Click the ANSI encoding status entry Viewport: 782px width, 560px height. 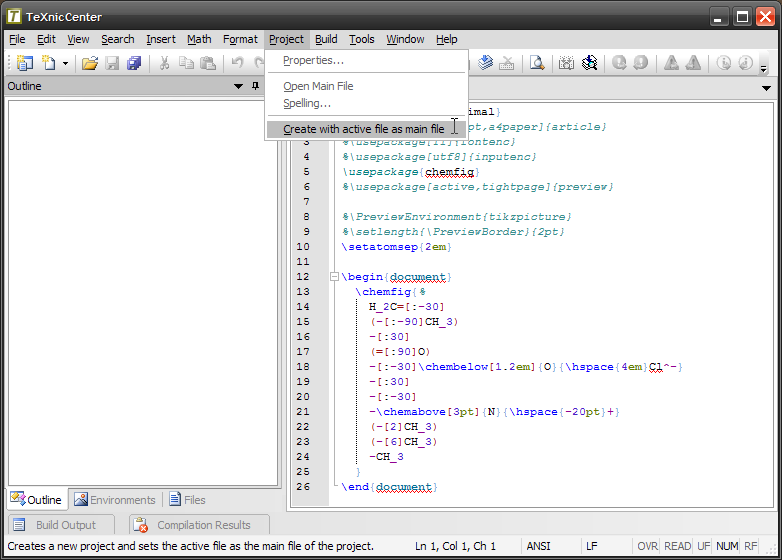(538, 546)
